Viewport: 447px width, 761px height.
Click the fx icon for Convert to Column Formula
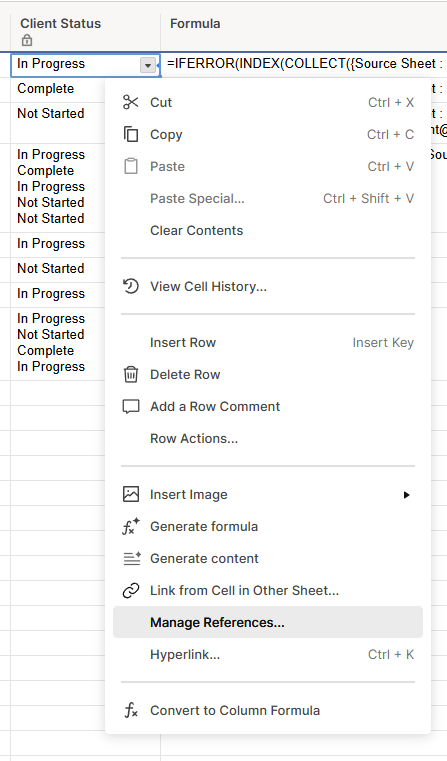tap(131, 711)
